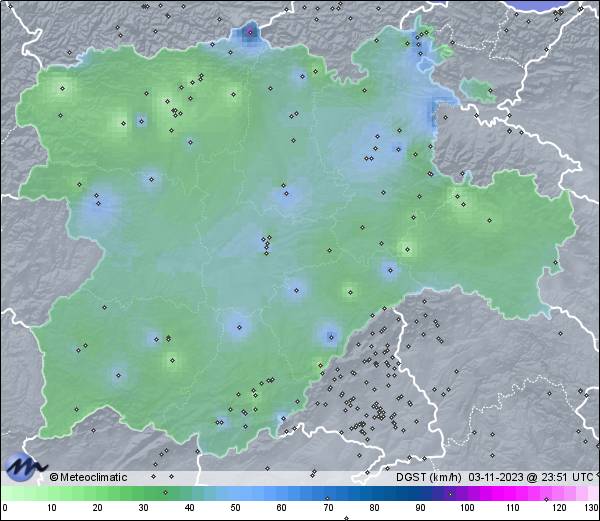Click the 70 label on the scale

[328, 508]
